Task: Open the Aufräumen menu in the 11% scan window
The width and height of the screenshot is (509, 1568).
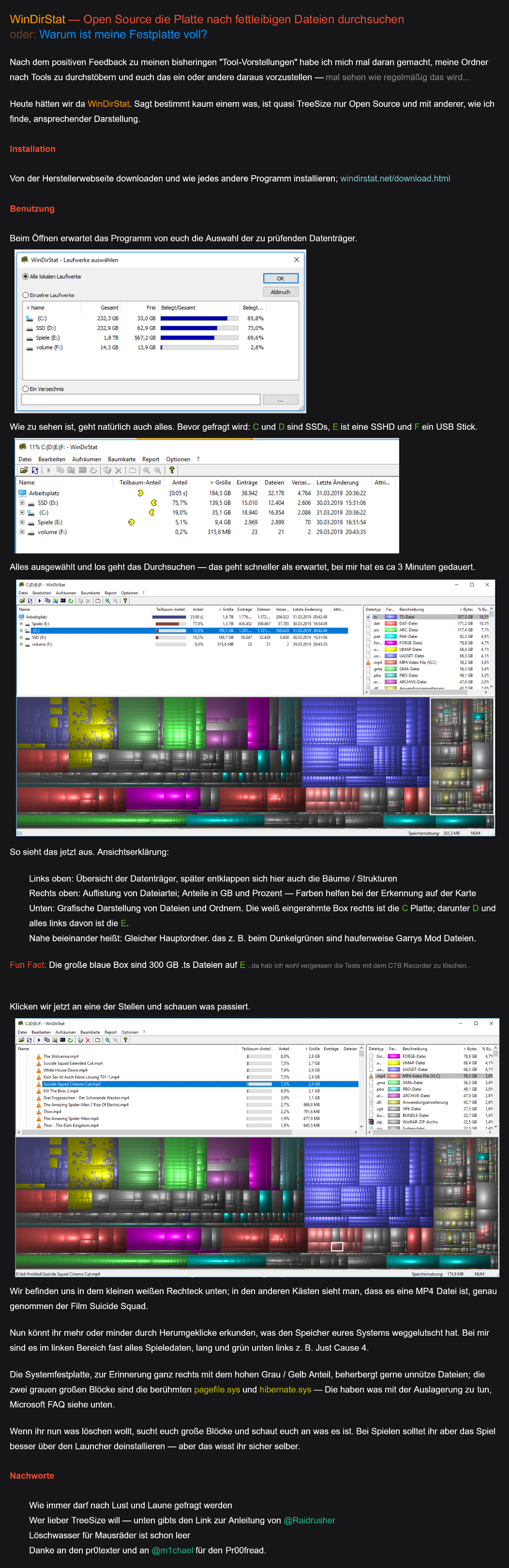Action: tap(87, 459)
